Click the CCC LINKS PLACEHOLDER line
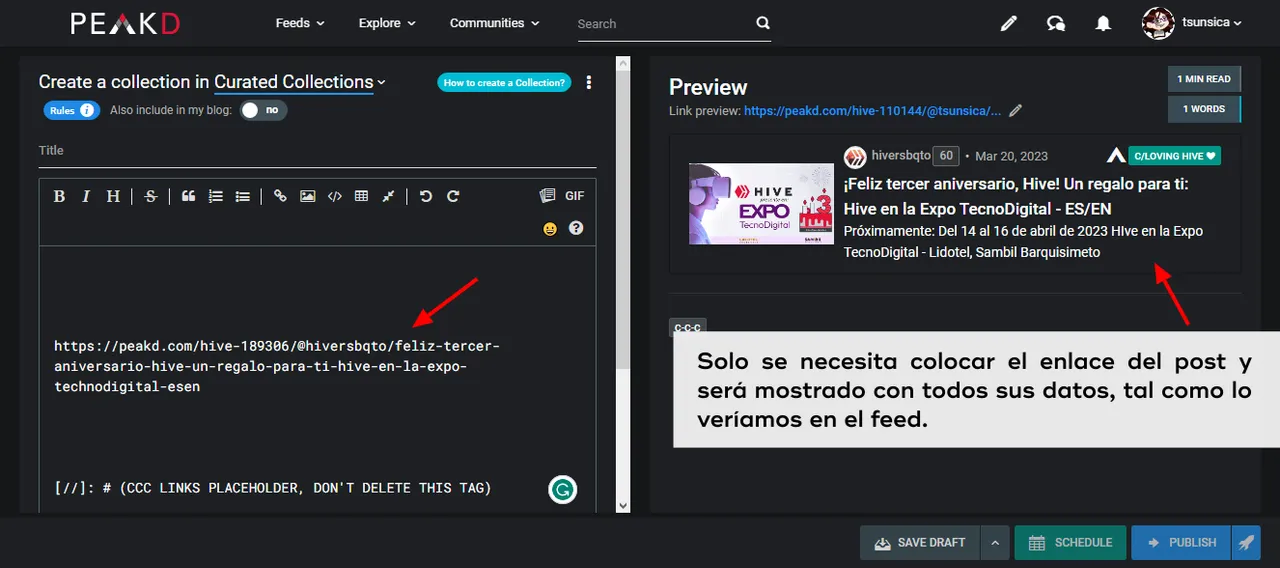The image size is (1280, 568). 273,488
